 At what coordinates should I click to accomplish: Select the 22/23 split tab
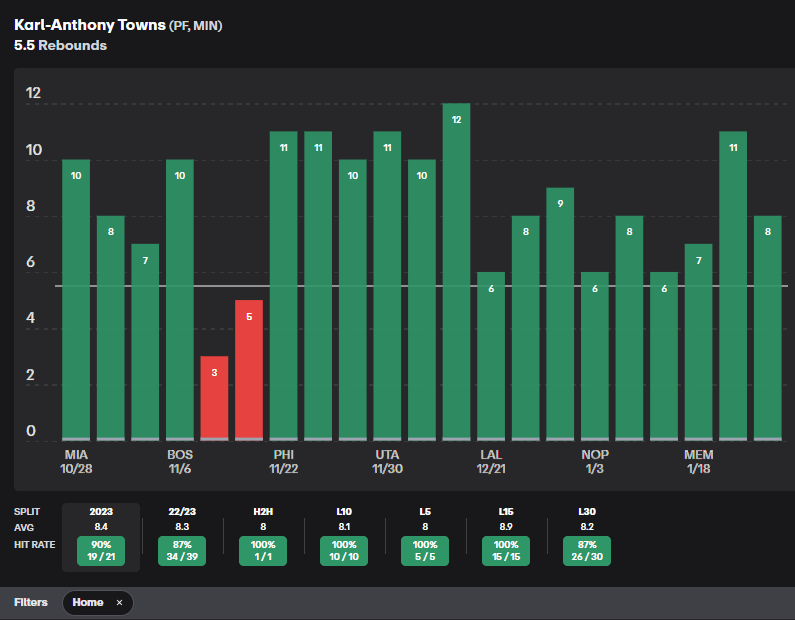click(182, 512)
